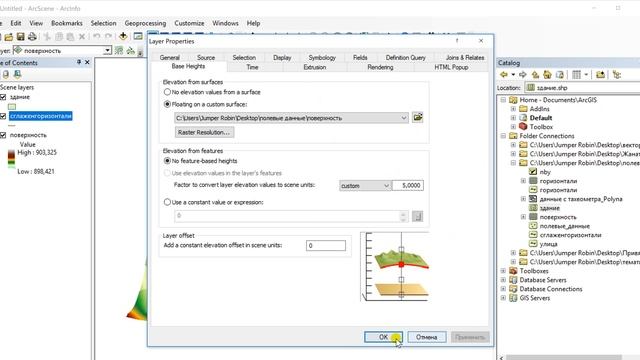The image size is (640, 360).
Task: Expand the AddIns folder node
Action: (513, 109)
